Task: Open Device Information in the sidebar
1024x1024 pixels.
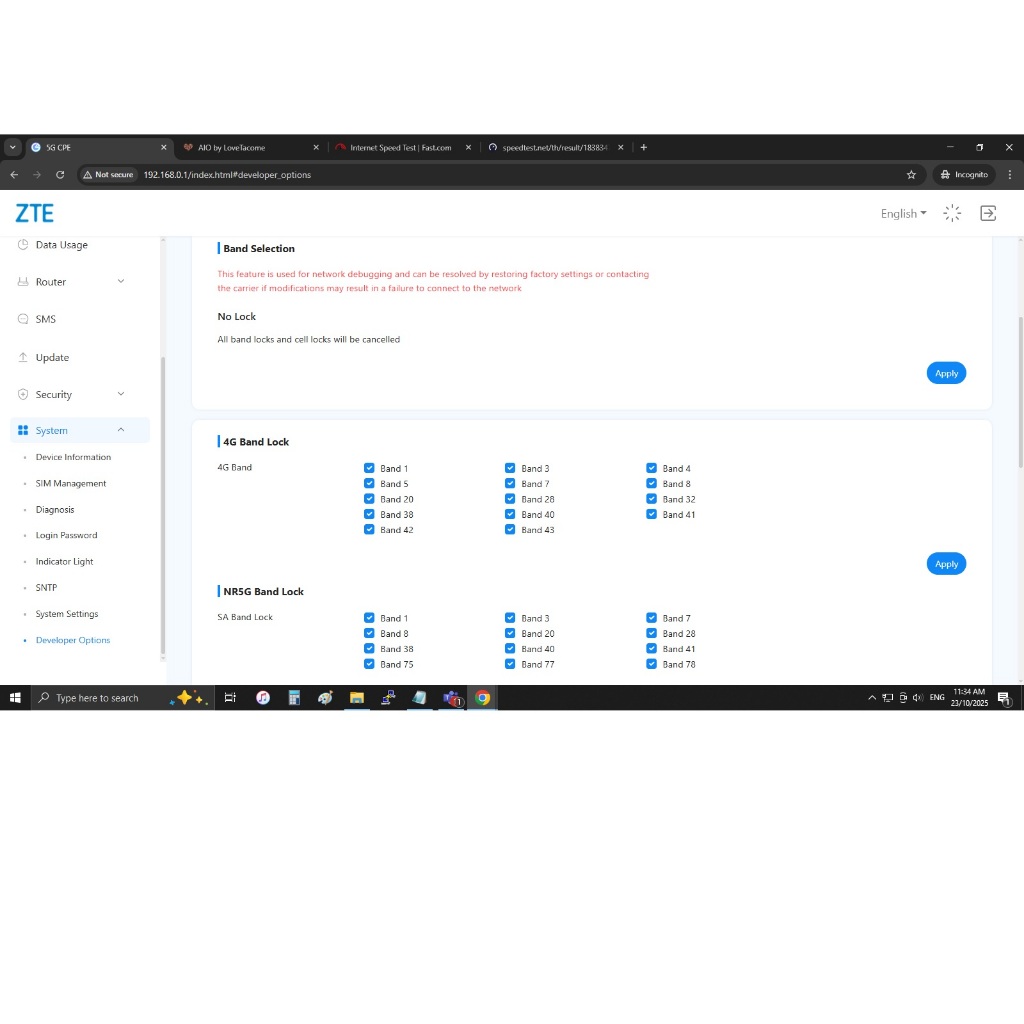Action: click(73, 458)
